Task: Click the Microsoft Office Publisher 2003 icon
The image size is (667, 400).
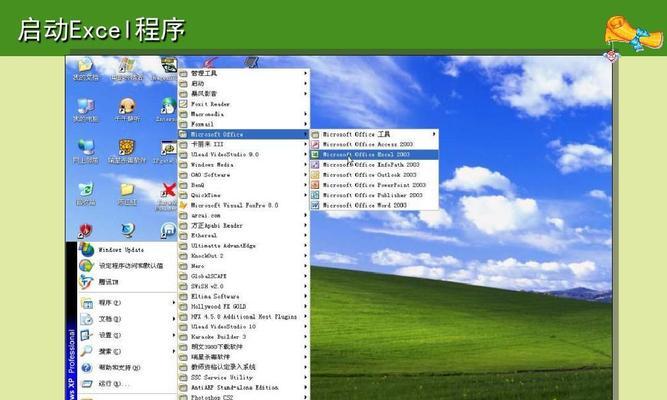Action: coord(315,195)
